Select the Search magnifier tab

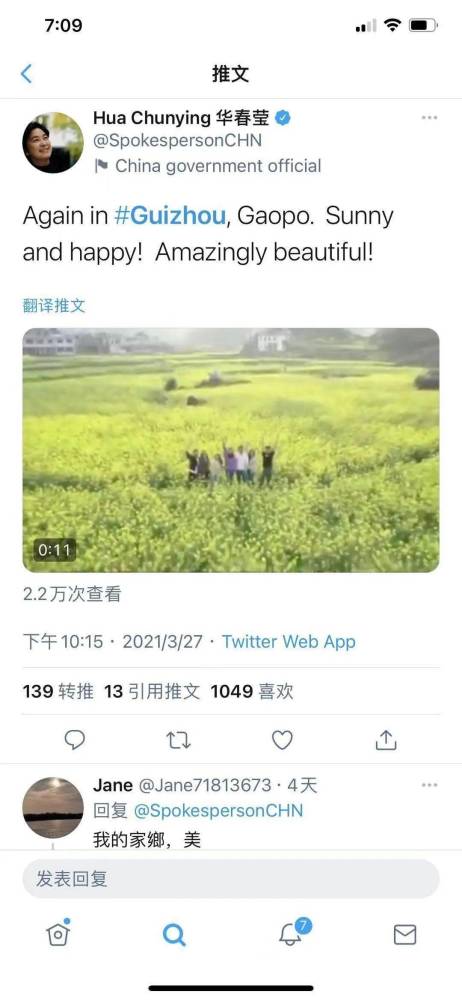pyautogui.click(x=174, y=935)
